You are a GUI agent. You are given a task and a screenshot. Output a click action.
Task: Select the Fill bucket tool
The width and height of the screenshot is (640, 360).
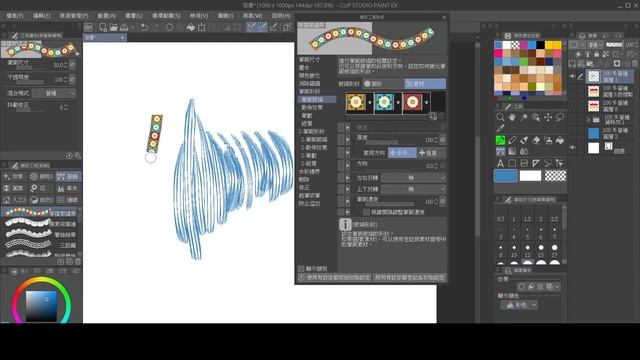coord(560,140)
